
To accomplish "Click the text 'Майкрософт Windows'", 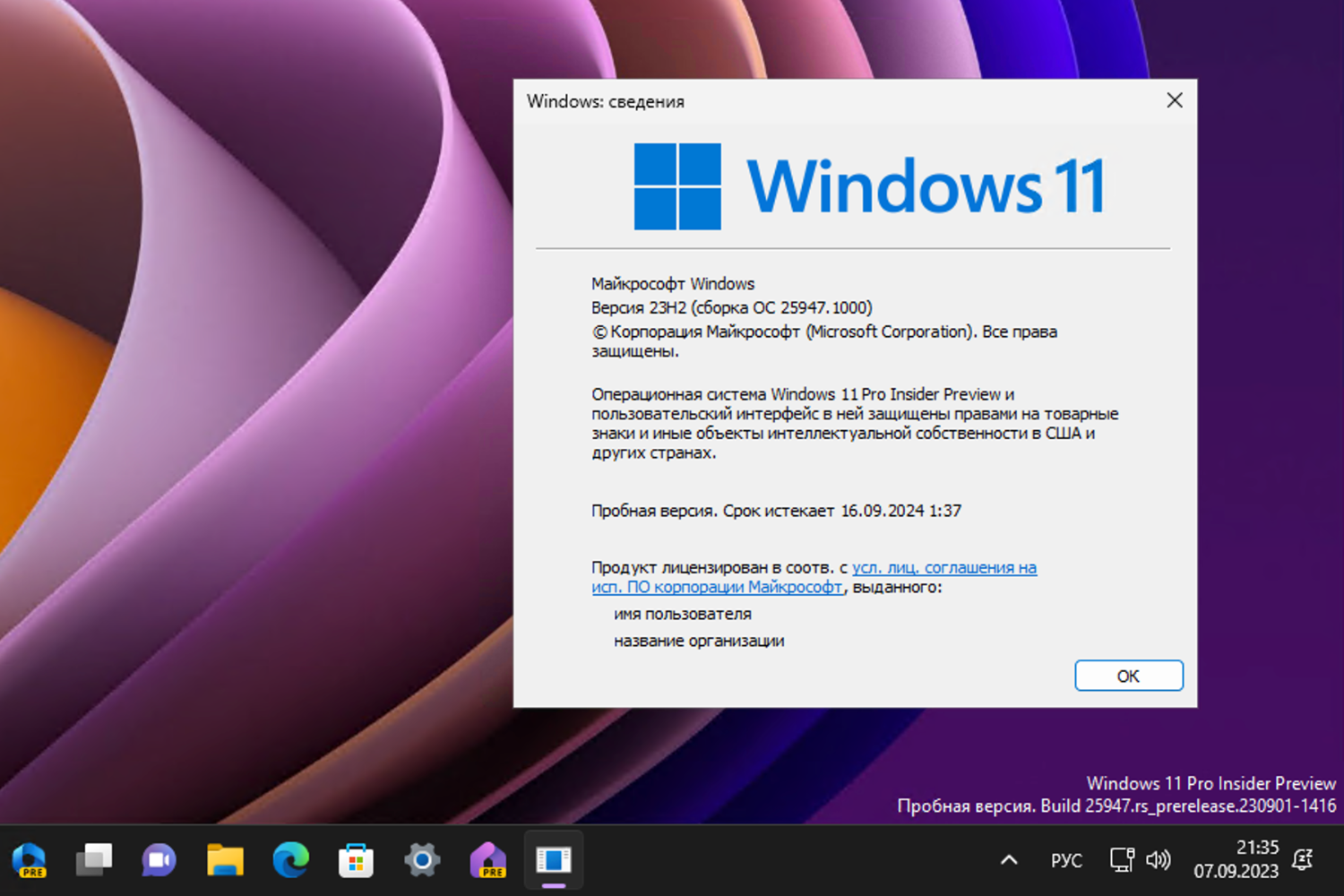I will 673,283.
